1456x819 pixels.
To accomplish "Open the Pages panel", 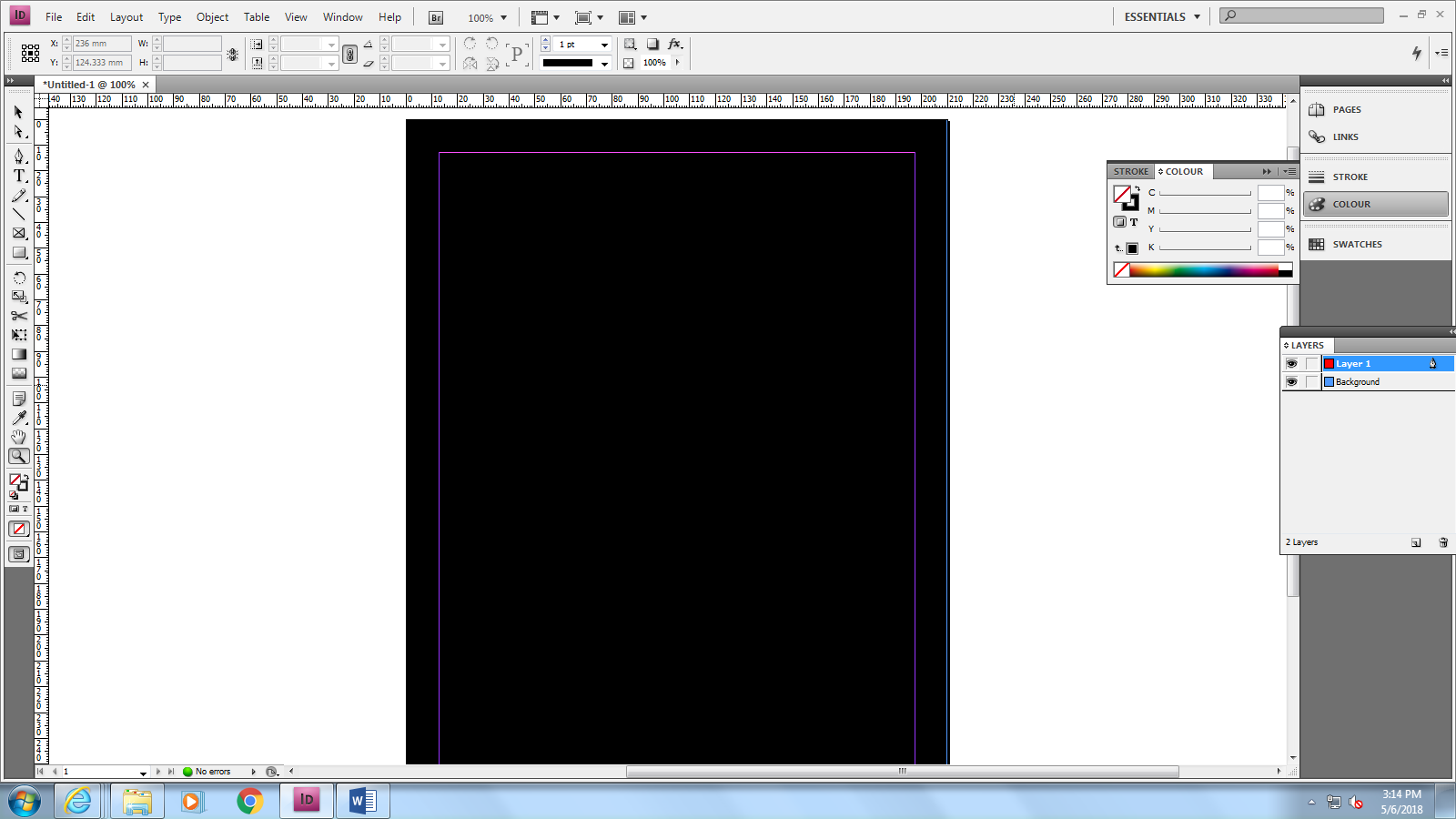I will tap(1348, 109).
